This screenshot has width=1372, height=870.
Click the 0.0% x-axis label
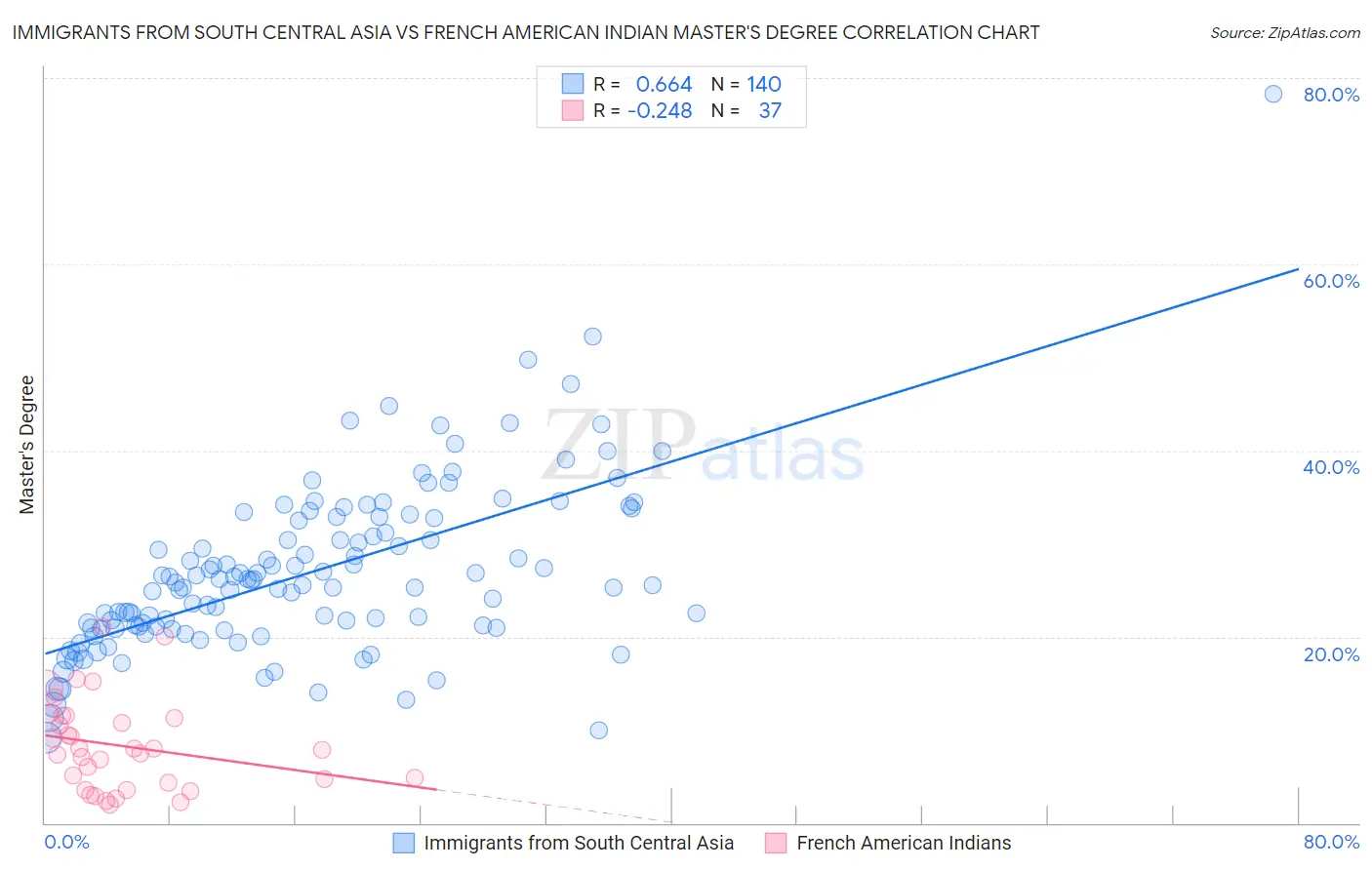[67, 842]
